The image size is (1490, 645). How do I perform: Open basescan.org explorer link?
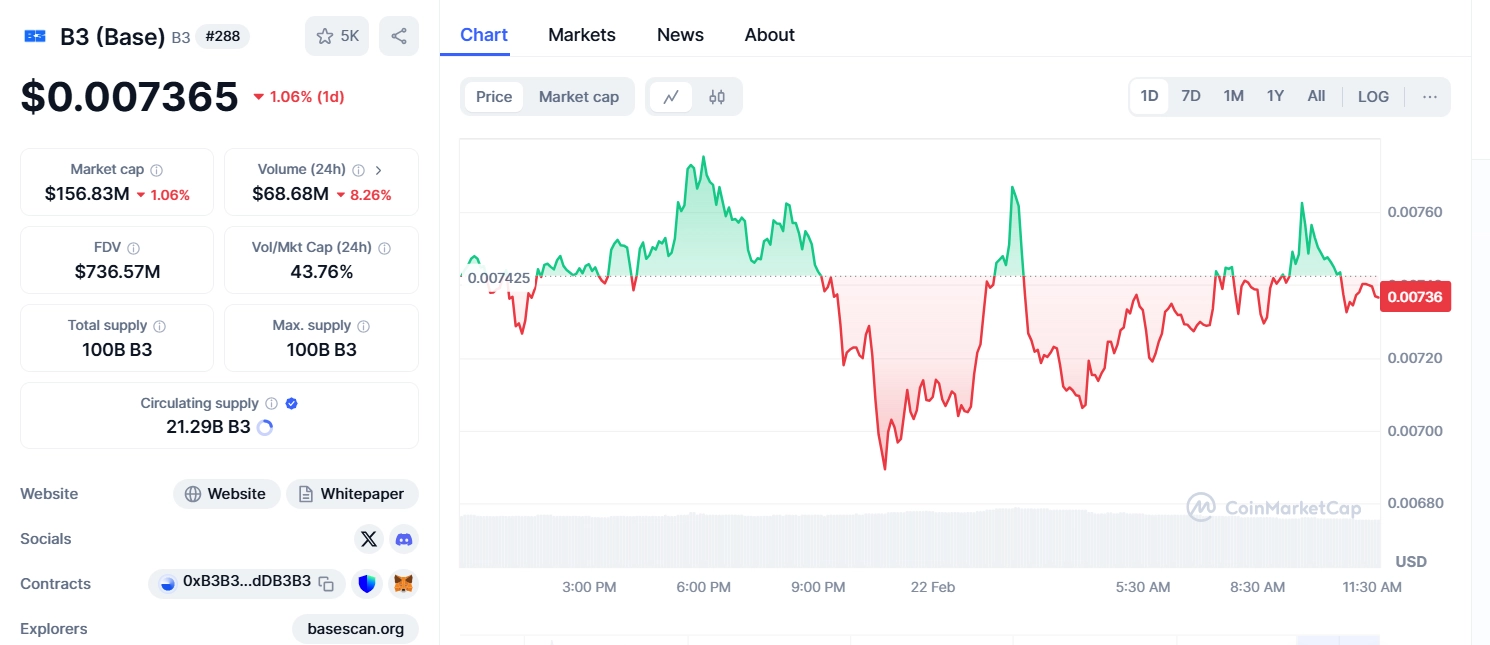(356, 629)
